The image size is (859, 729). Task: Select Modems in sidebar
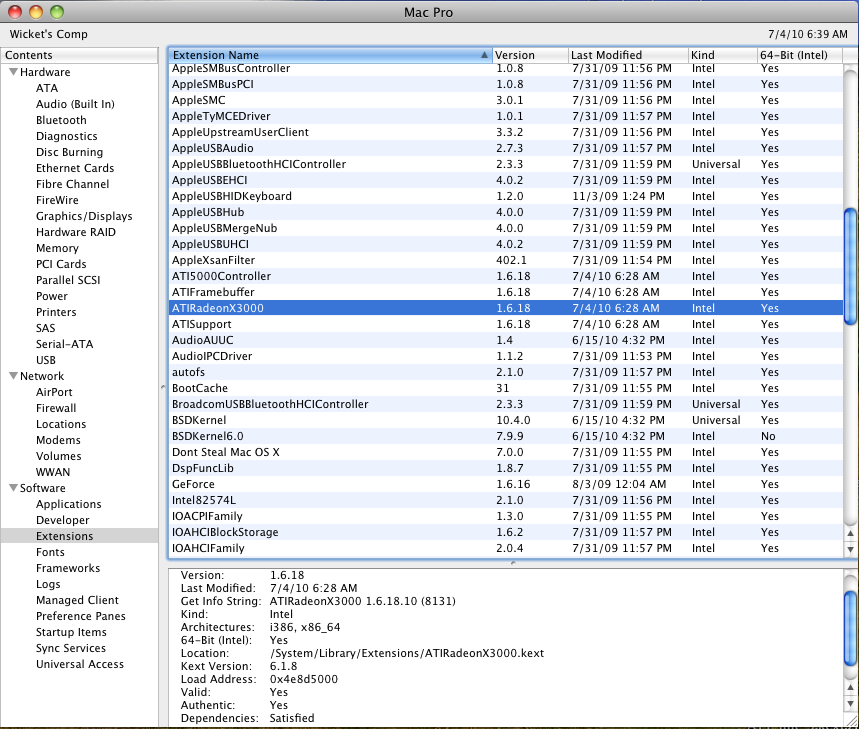58,440
